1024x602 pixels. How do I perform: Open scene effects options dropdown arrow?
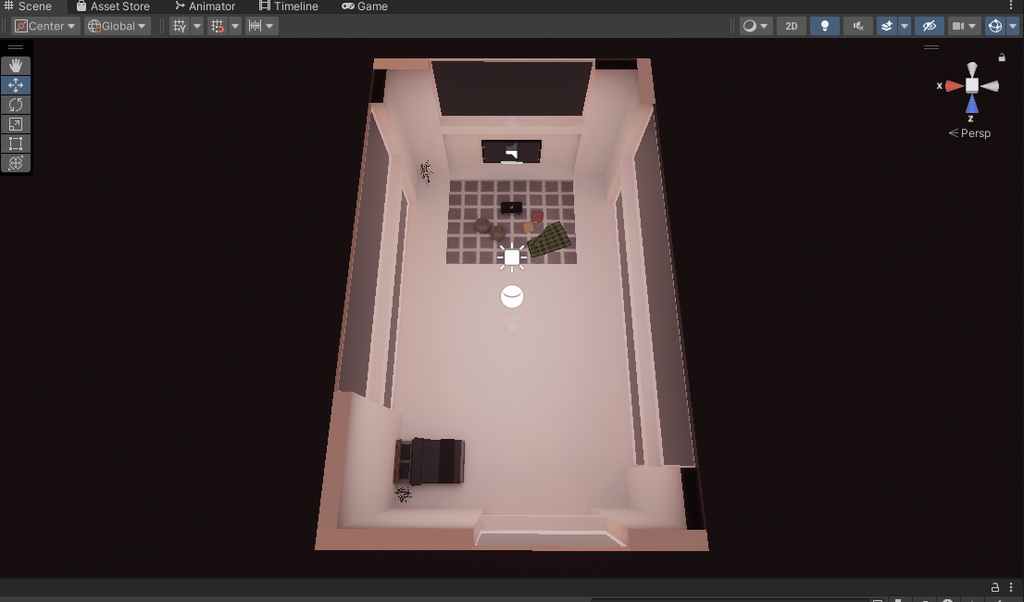coord(904,26)
